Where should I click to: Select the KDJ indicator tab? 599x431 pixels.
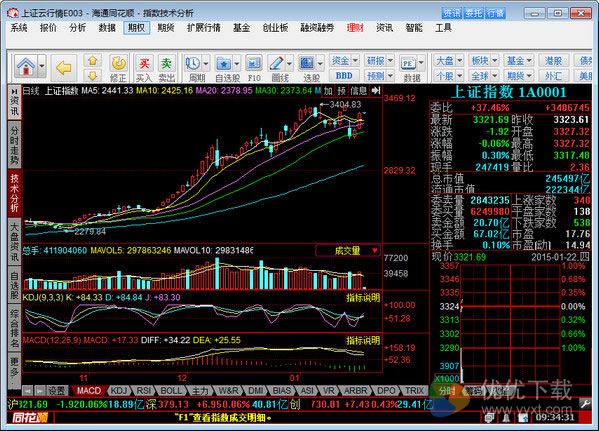(x=119, y=391)
